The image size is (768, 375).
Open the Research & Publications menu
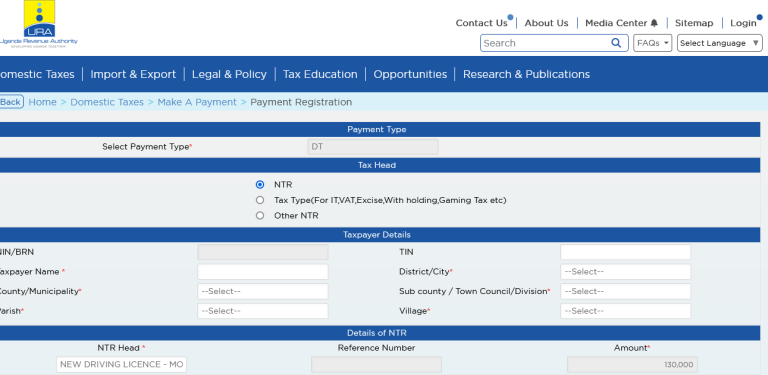[x=527, y=74]
